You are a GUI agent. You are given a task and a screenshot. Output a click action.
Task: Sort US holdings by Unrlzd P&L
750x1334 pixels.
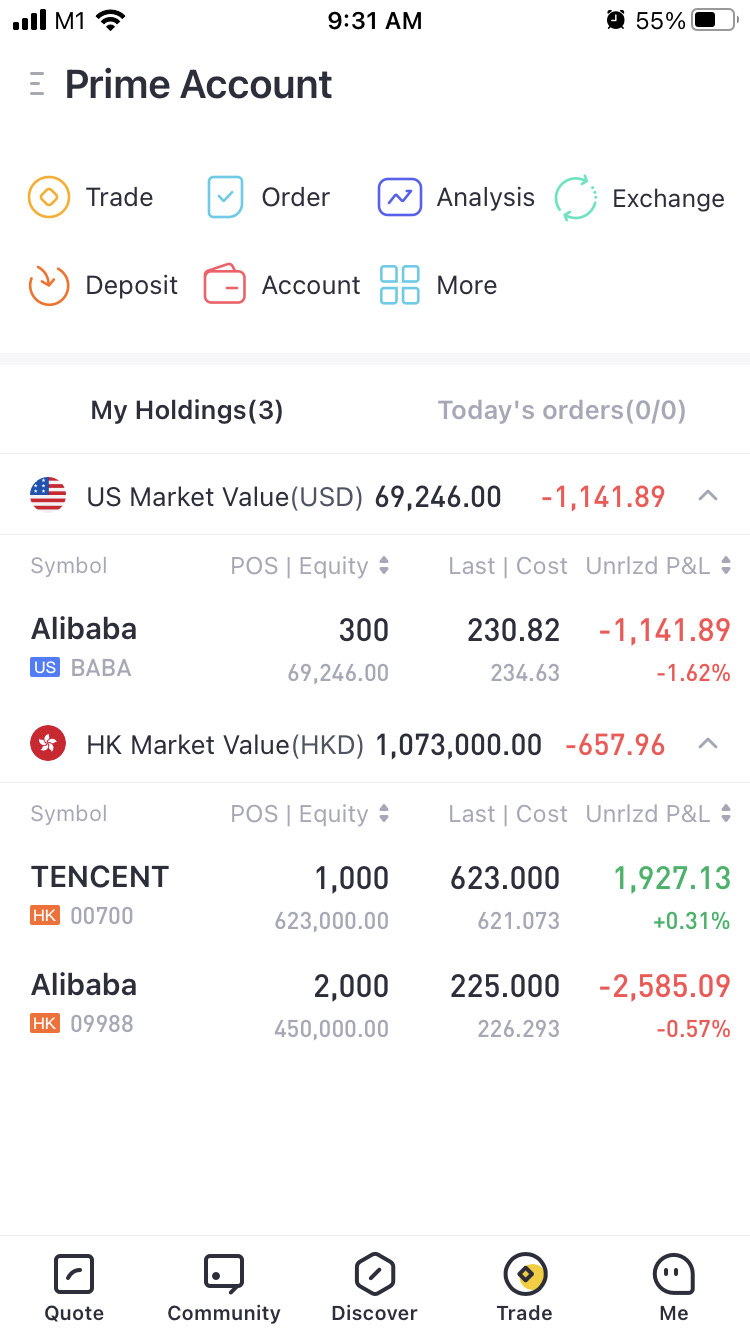tap(658, 566)
